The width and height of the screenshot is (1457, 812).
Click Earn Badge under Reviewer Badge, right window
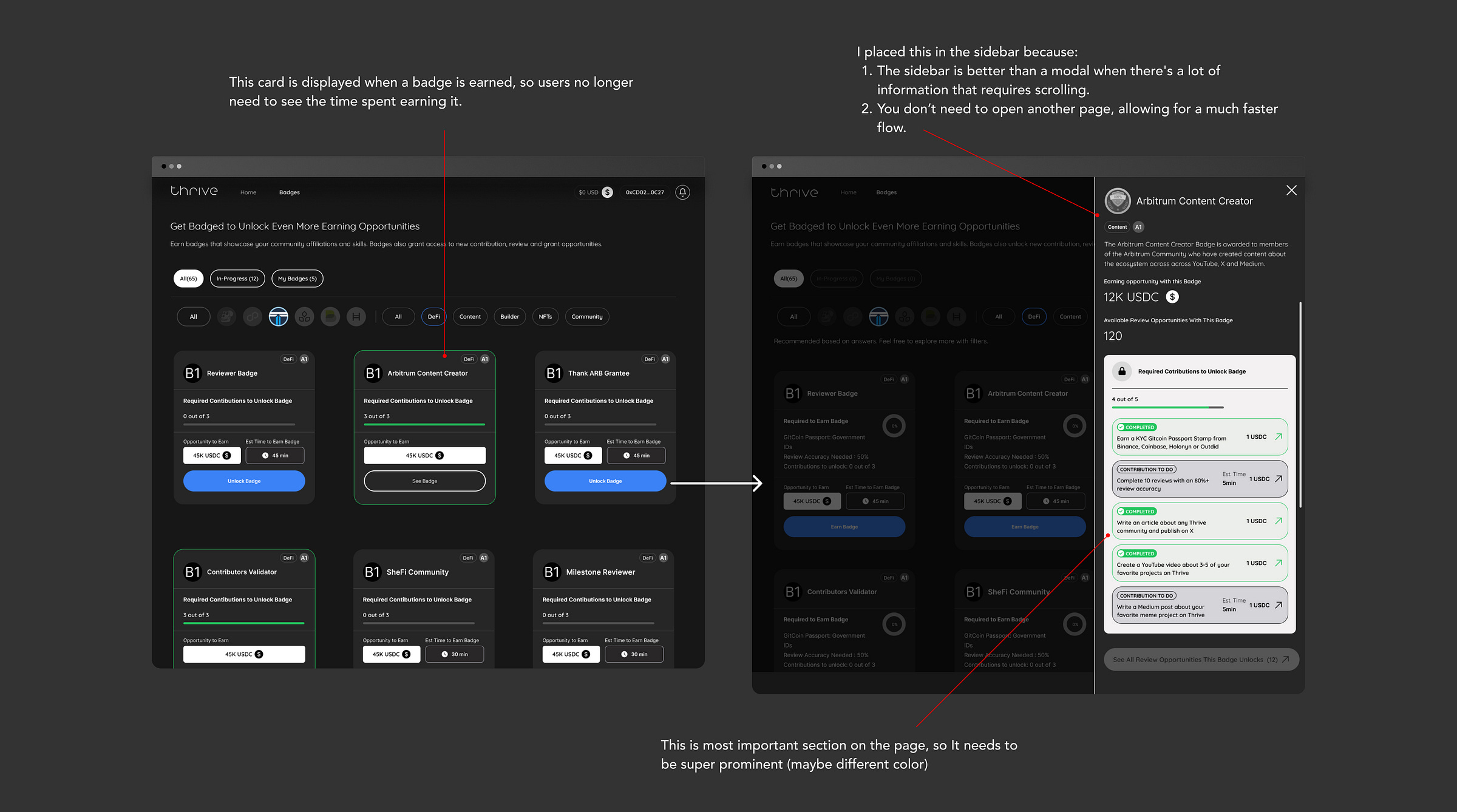[844, 527]
